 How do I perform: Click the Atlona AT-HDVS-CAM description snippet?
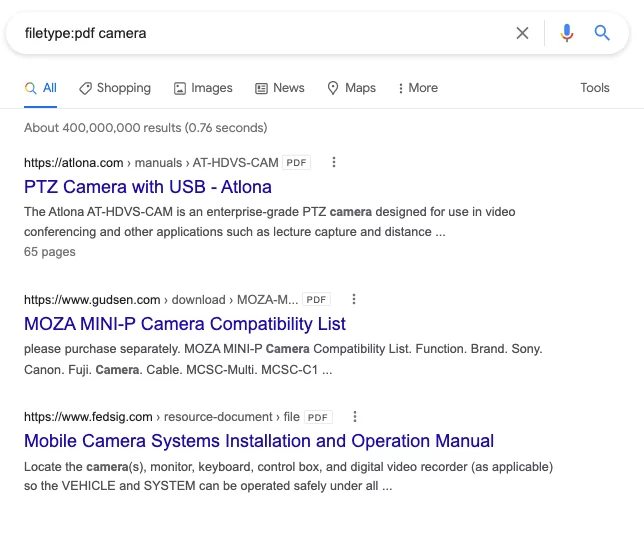pos(269,222)
